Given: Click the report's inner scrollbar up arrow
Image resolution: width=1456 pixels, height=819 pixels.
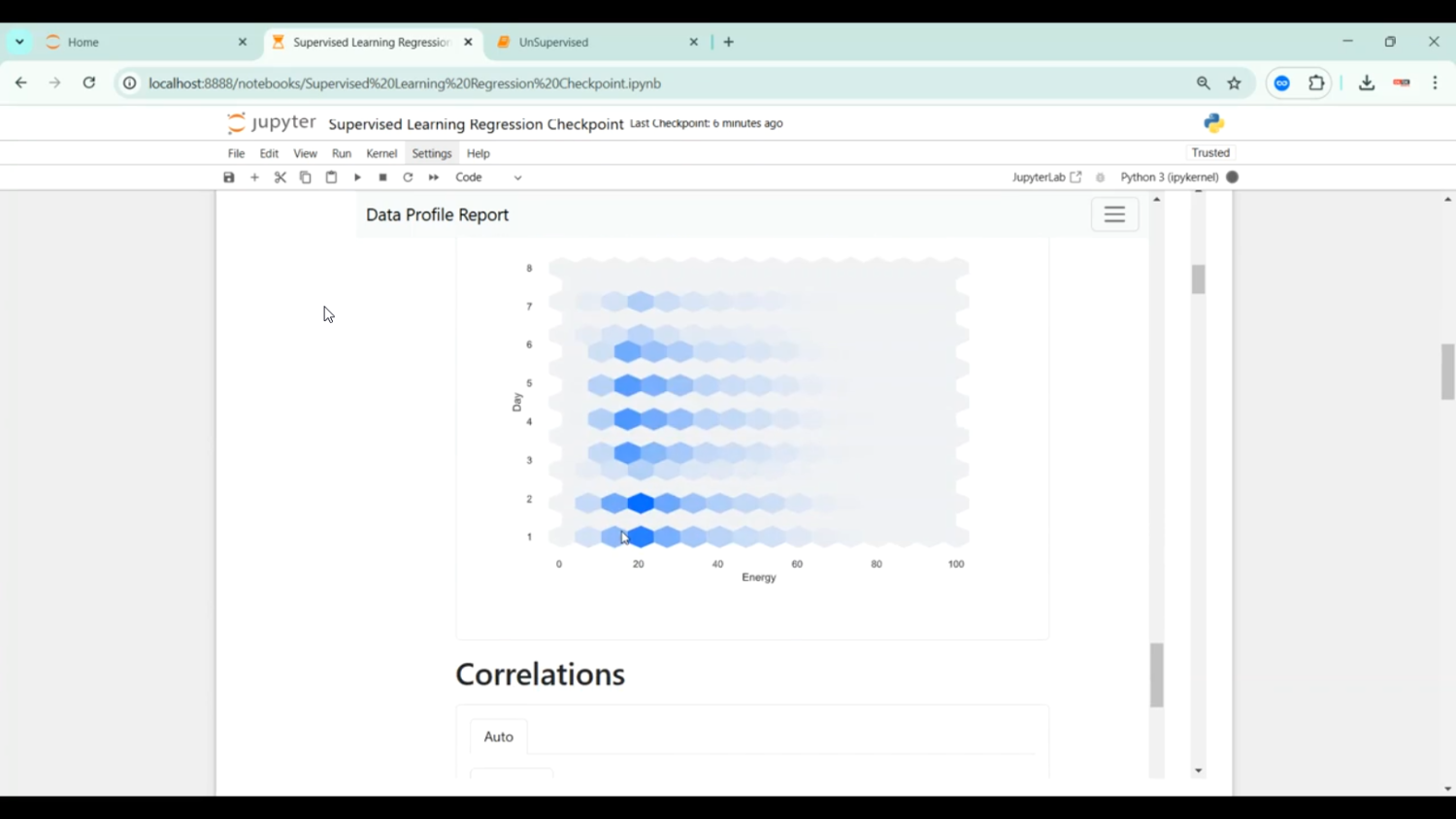Looking at the screenshot, I should click(1157, 199).
